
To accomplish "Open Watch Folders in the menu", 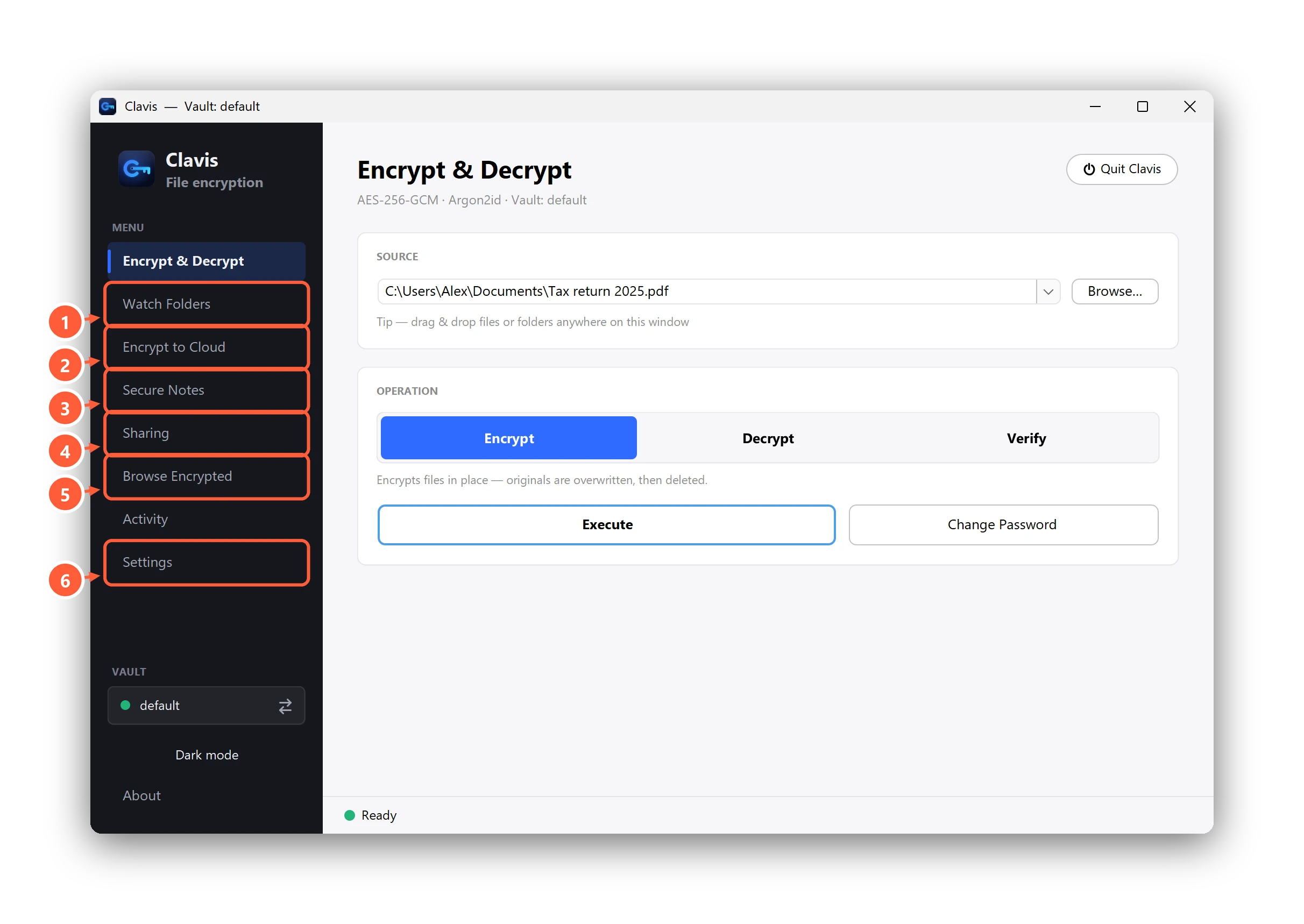I will [207, 304].
